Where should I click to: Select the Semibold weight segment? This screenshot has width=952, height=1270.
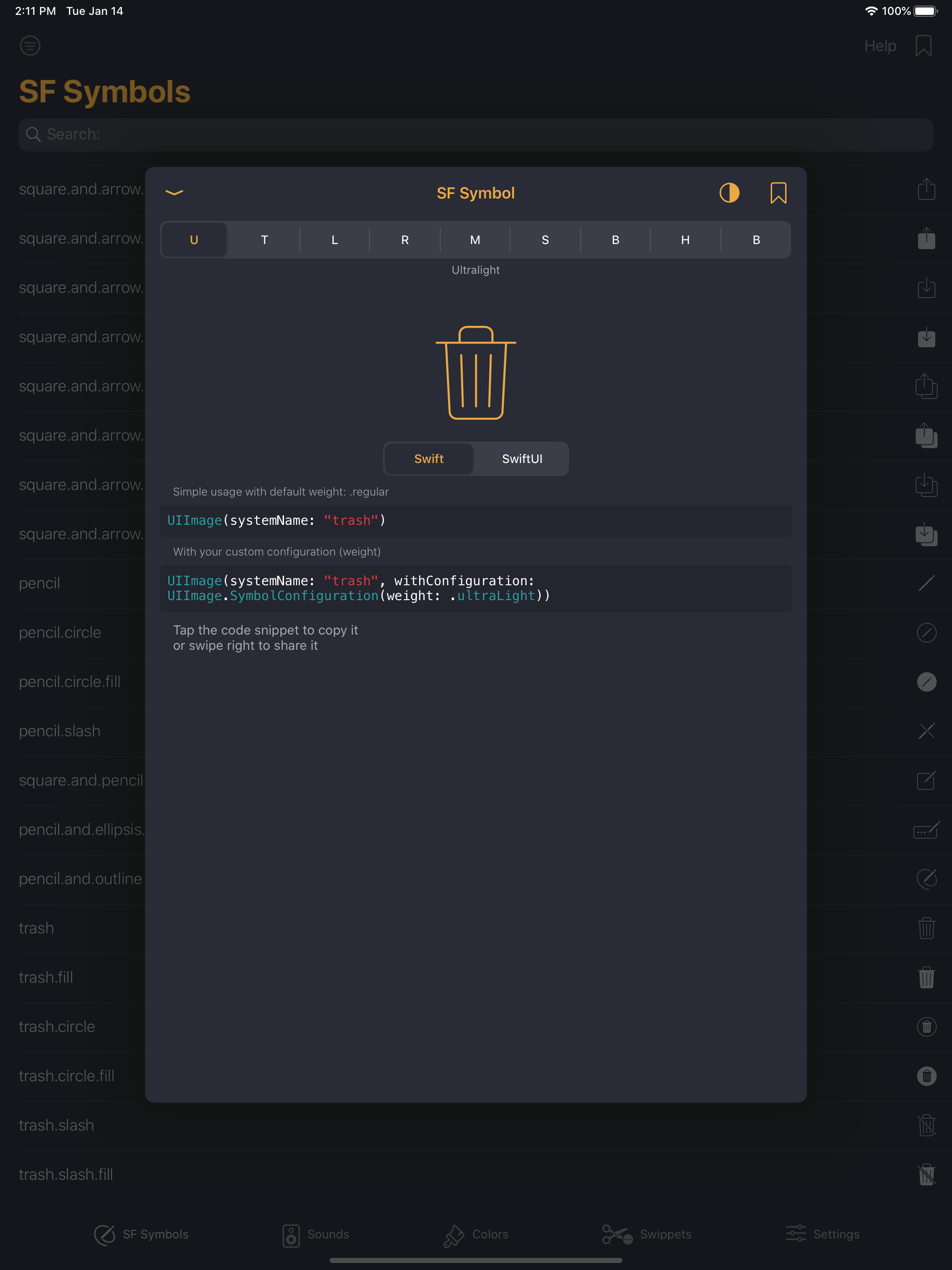[544, 239]
